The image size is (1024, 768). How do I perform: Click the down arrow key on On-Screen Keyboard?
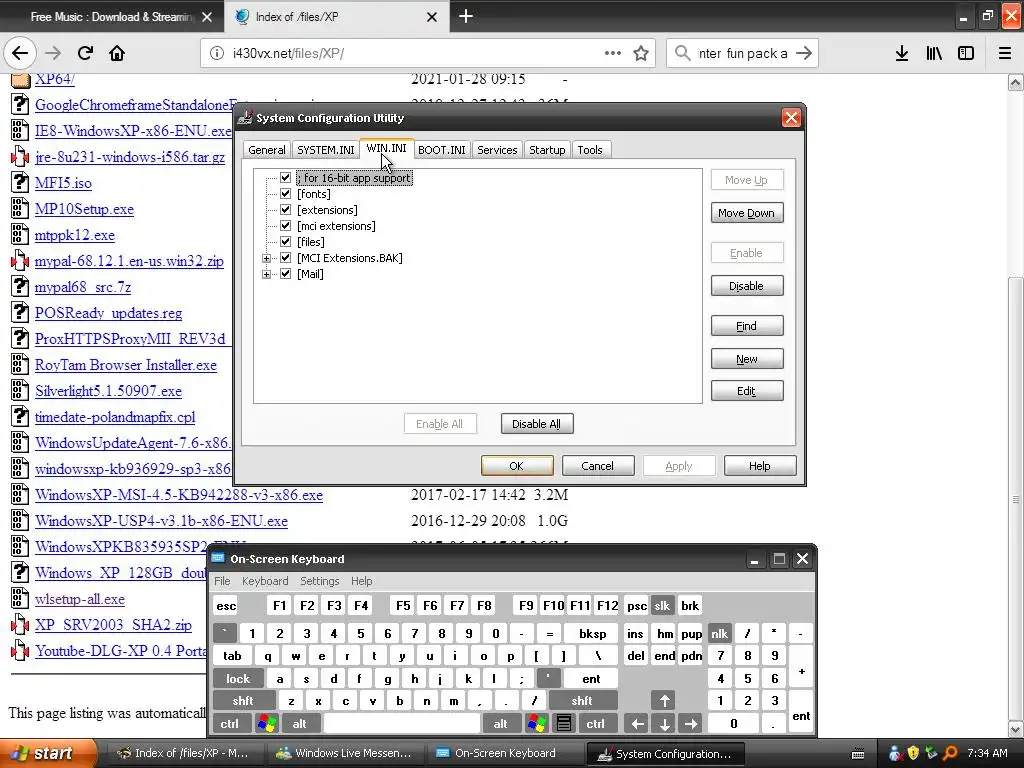click(x=664, y=724)
